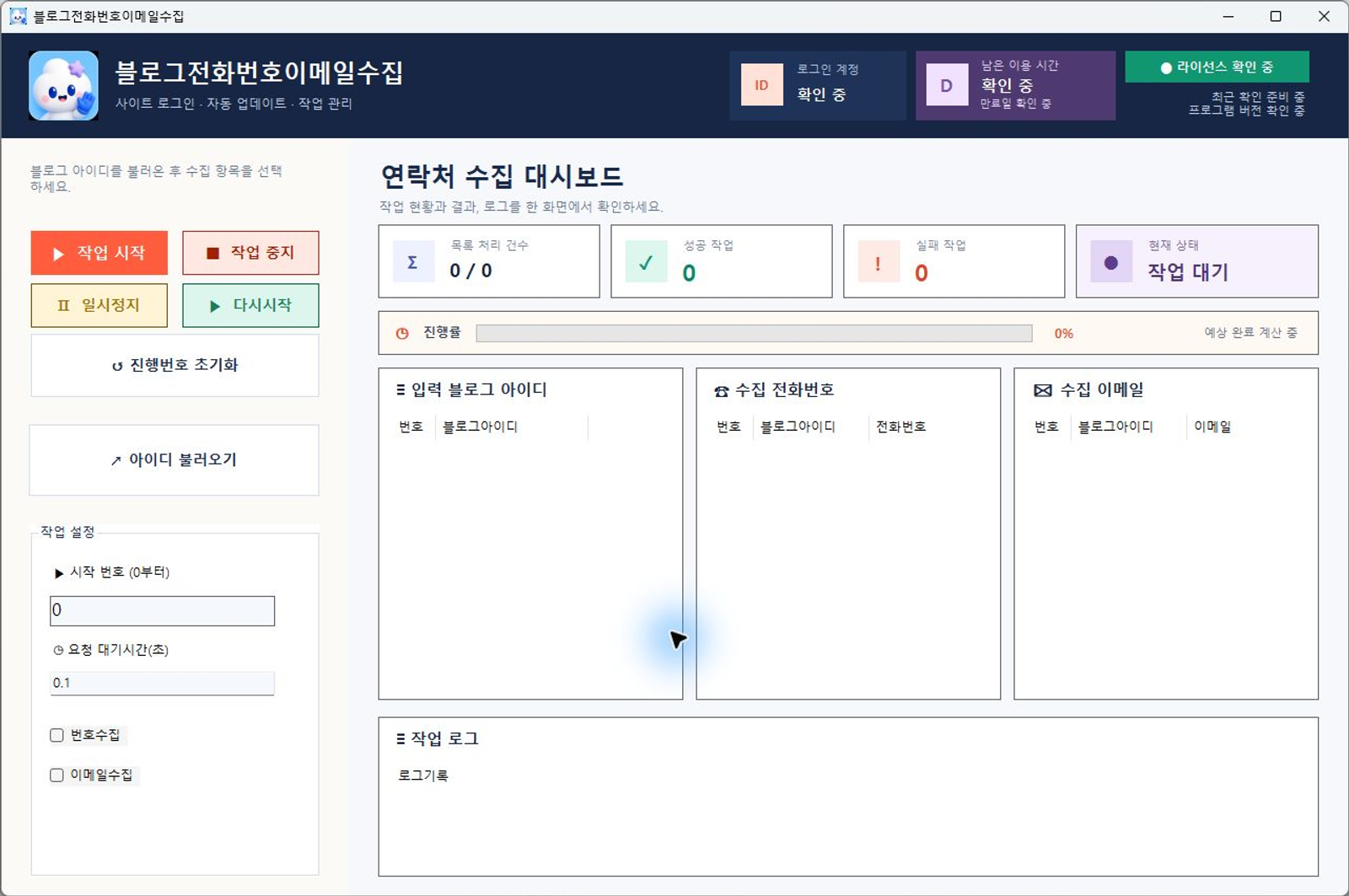Image resolution: width=1349 pixels, height=896 pixels.
Task: Click the 예상 완료 계산 중 text
Action: (1250, 333)
